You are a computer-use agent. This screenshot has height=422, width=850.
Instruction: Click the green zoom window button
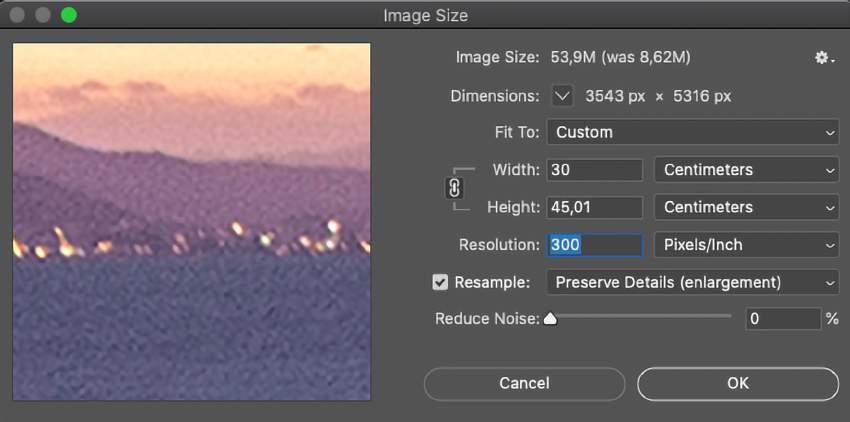tap(69, 15)
